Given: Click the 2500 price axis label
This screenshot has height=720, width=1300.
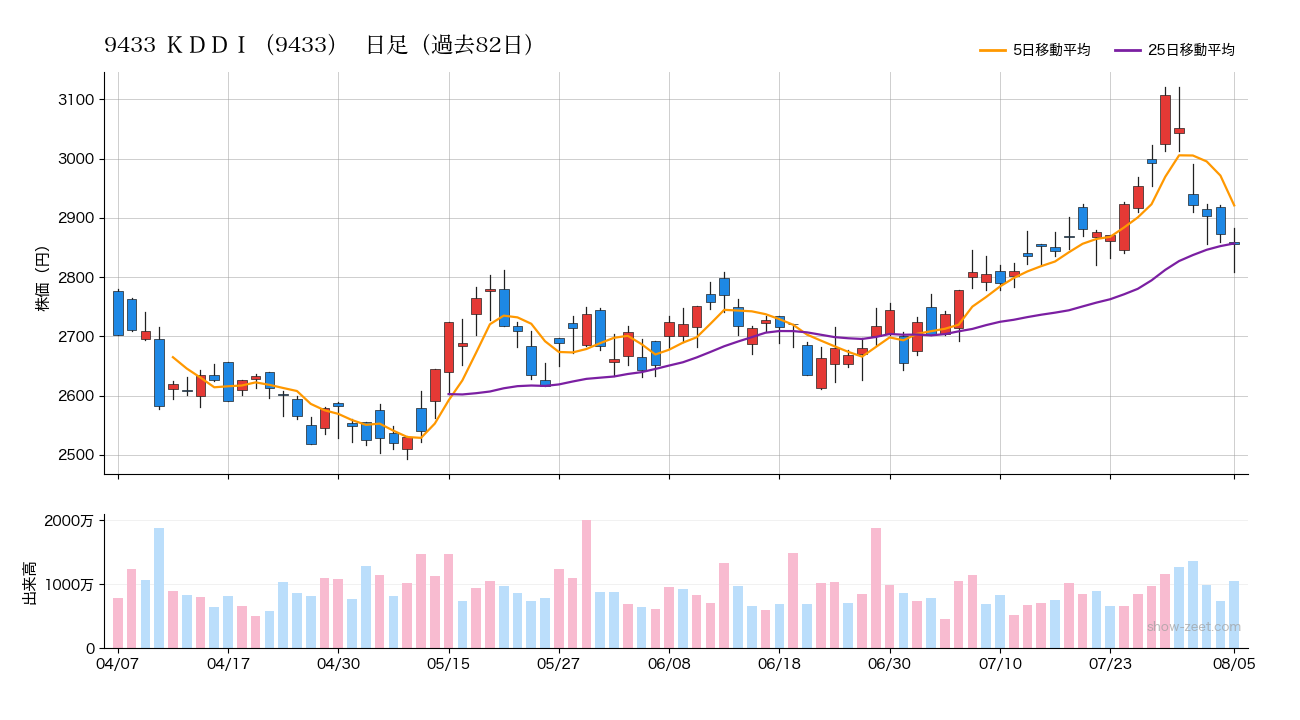Looking at the screenshot, I should [76, 455].
